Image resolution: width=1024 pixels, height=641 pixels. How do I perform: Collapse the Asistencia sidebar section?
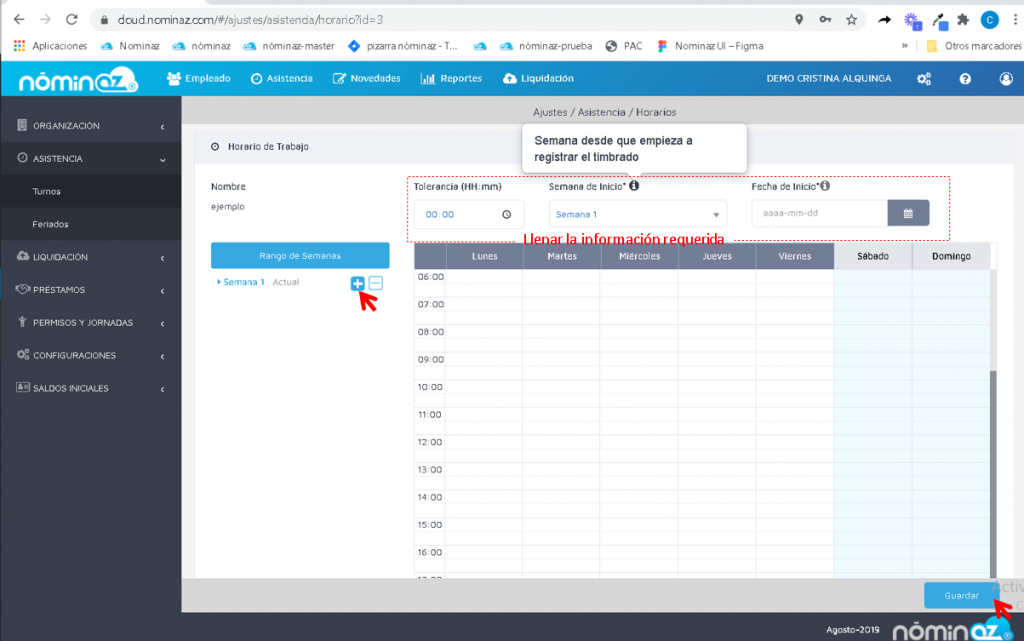pyautogui.click(x=91, y=159)
